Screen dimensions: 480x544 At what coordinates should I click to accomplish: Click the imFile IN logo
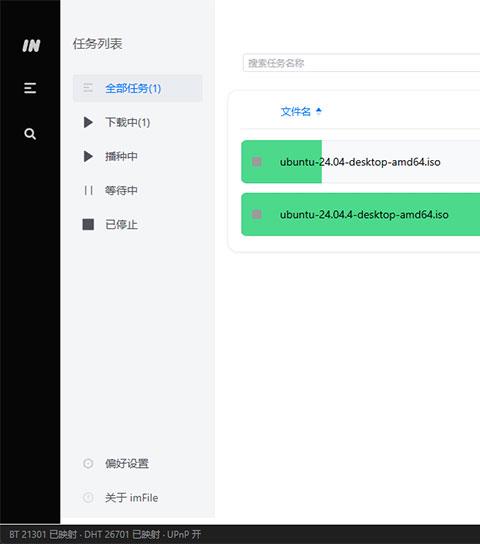31,45
